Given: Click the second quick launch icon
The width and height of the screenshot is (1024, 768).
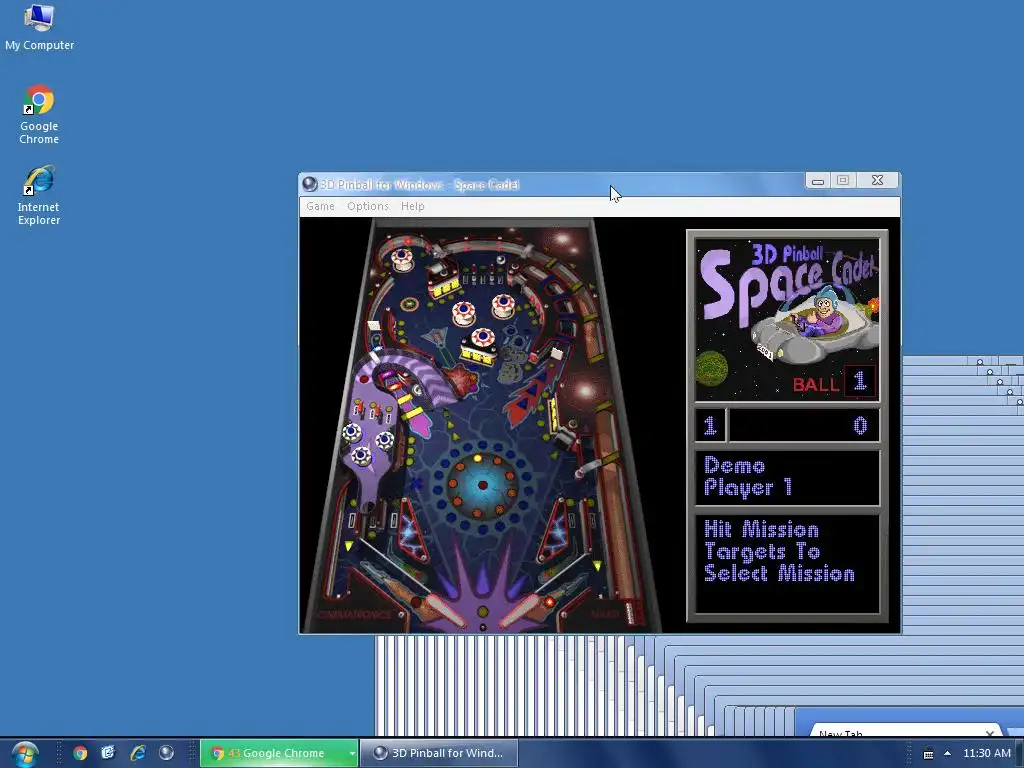Looking at the screenshot, I should click(108, 753).
